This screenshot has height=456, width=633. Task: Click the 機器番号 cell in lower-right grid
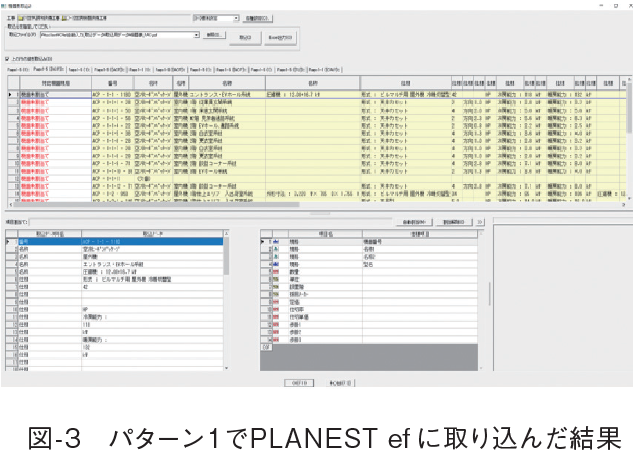420,241
